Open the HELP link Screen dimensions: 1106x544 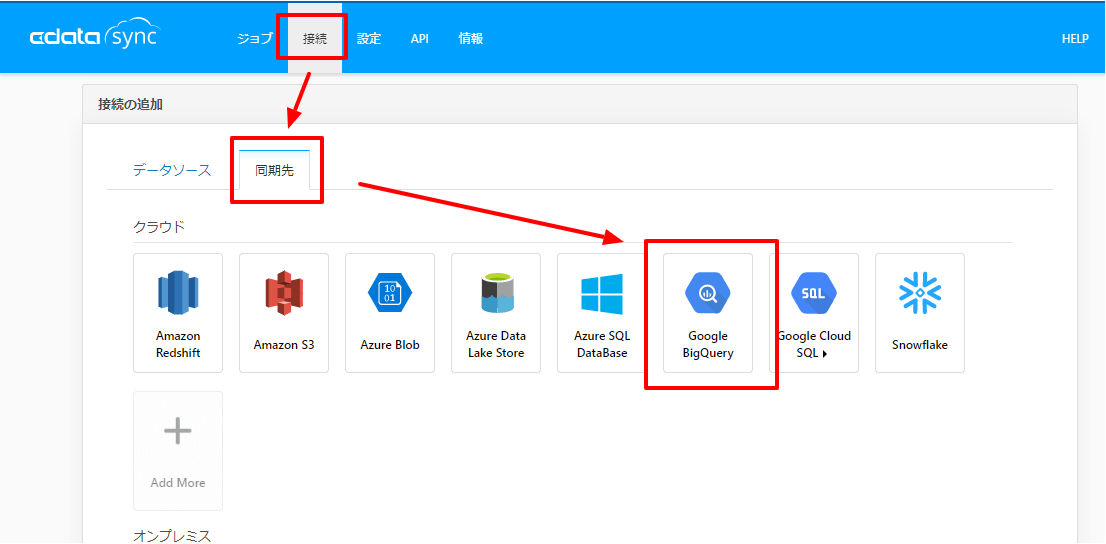[x=1075, y=39]
